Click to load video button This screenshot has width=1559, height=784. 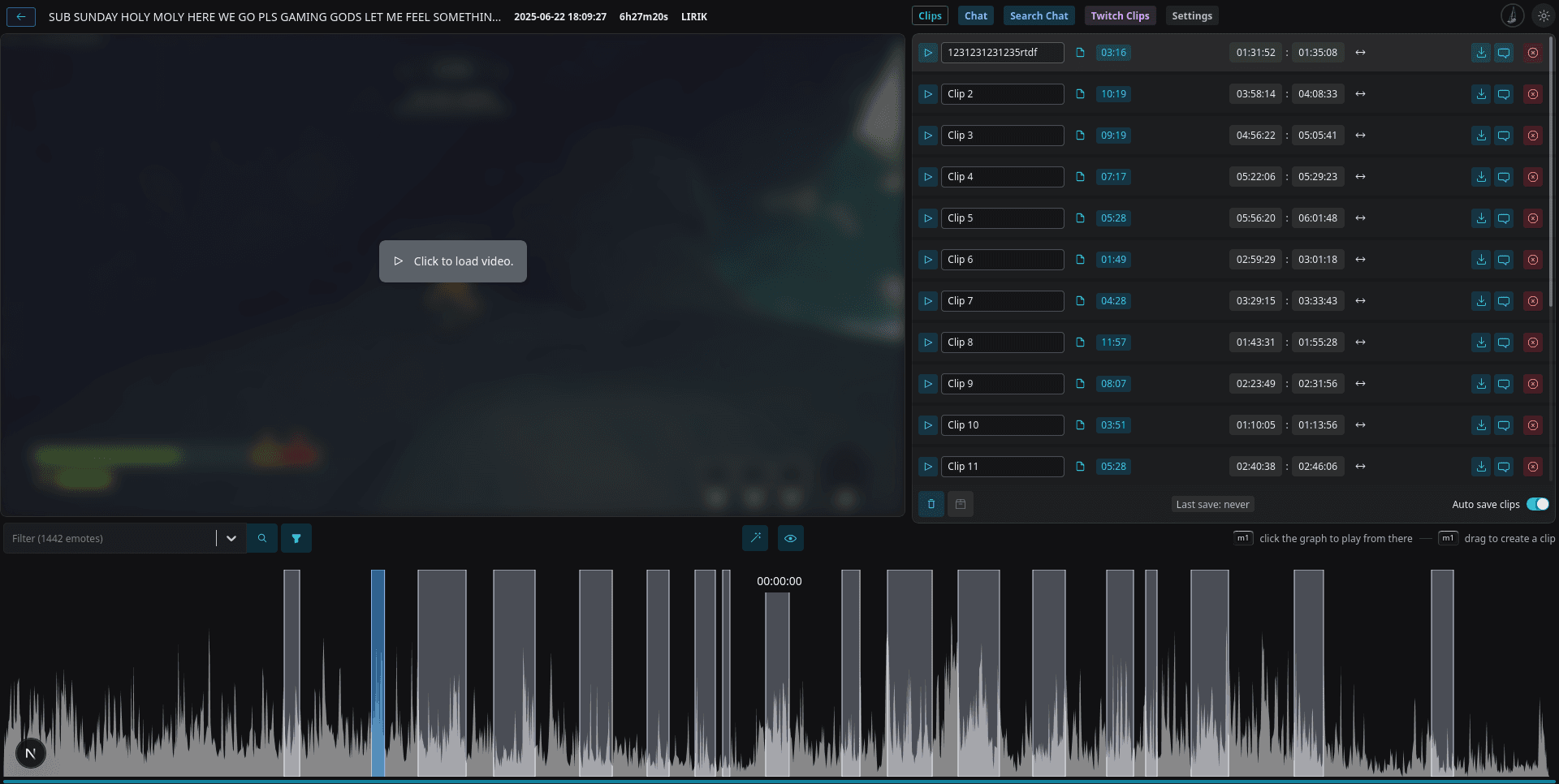453,261
